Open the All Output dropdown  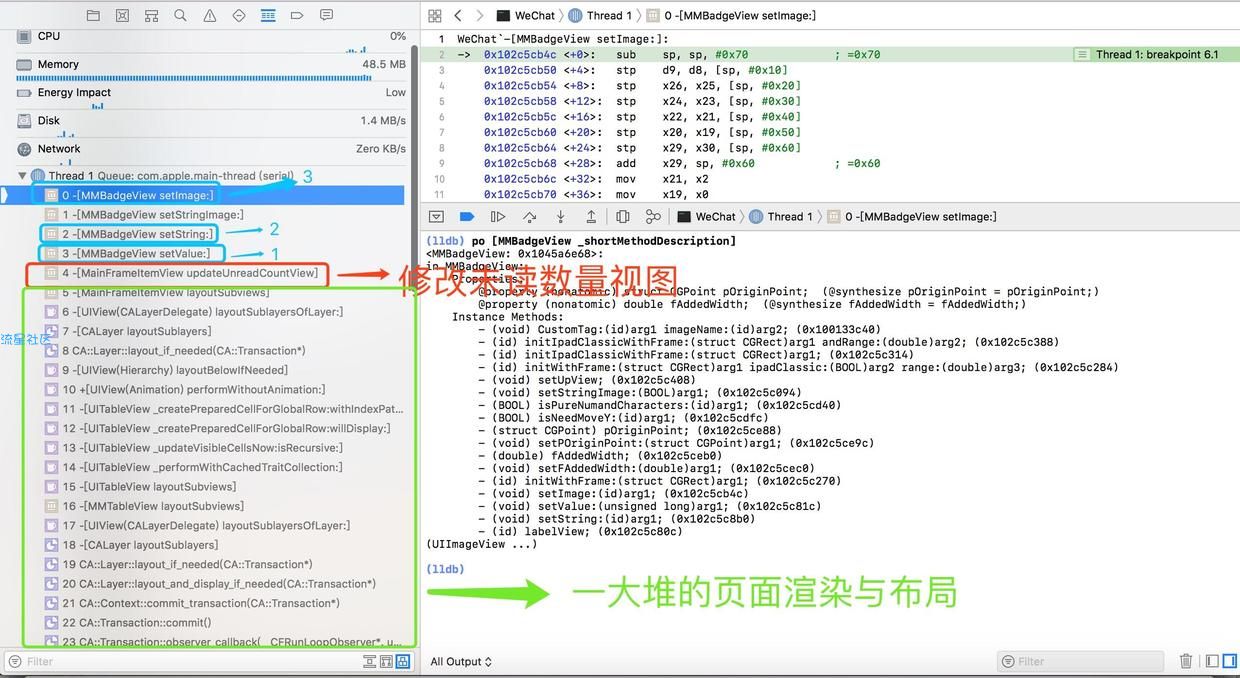pyautogui.click(x=461, y=661)
